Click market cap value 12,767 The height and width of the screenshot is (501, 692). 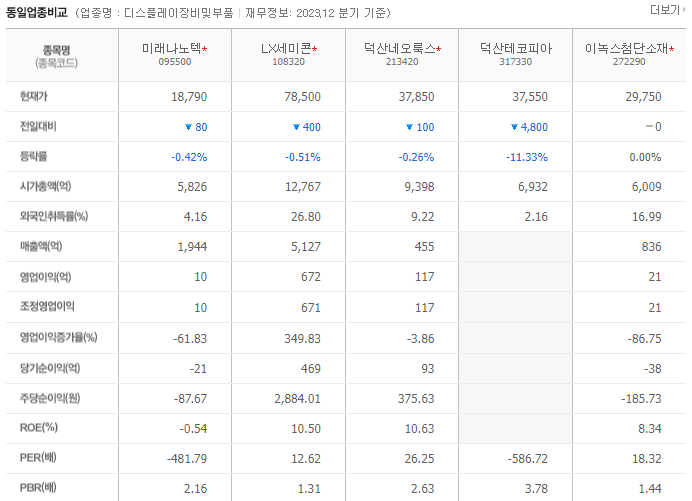click(303, 187)
